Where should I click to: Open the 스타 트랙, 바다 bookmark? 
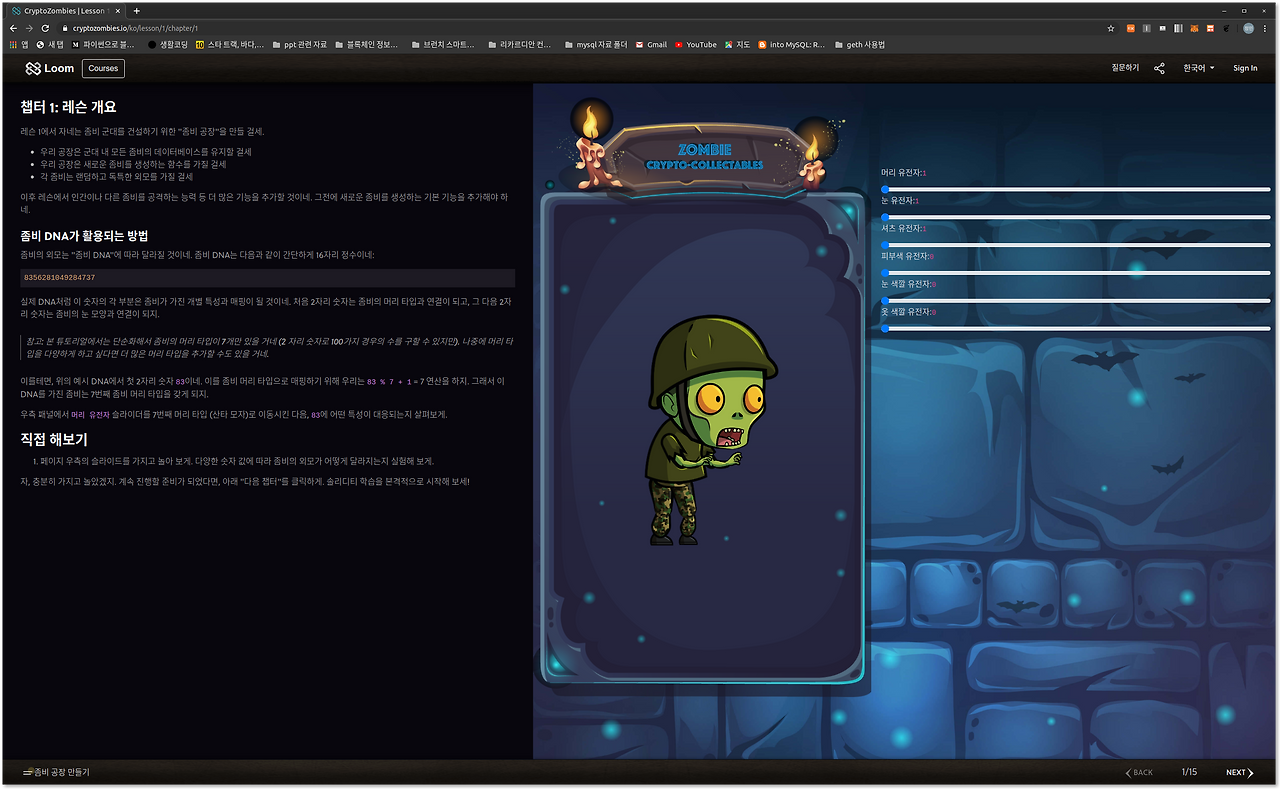(x=230, y=45)
